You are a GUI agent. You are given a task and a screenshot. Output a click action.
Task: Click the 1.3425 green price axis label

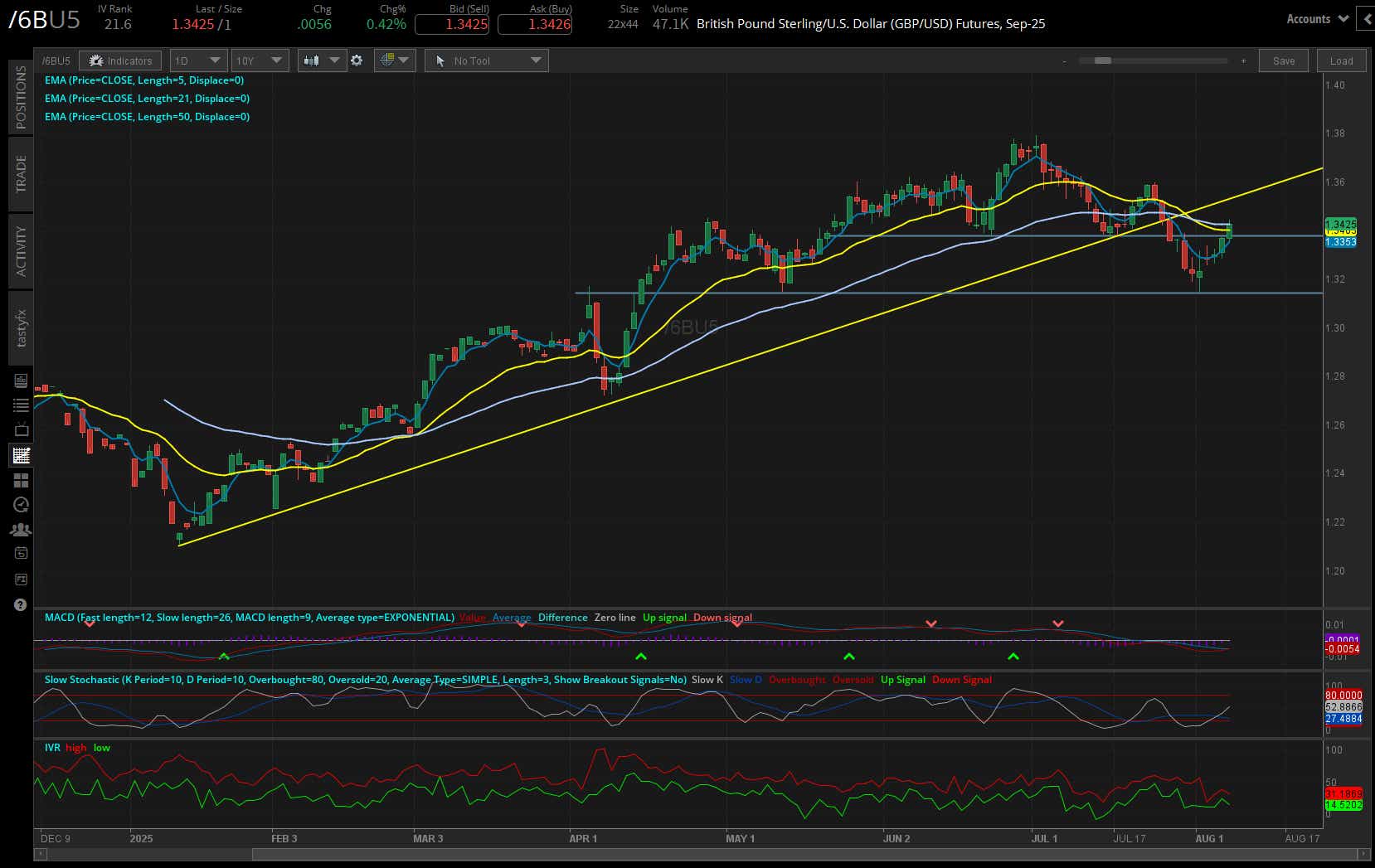(1341, 225)
